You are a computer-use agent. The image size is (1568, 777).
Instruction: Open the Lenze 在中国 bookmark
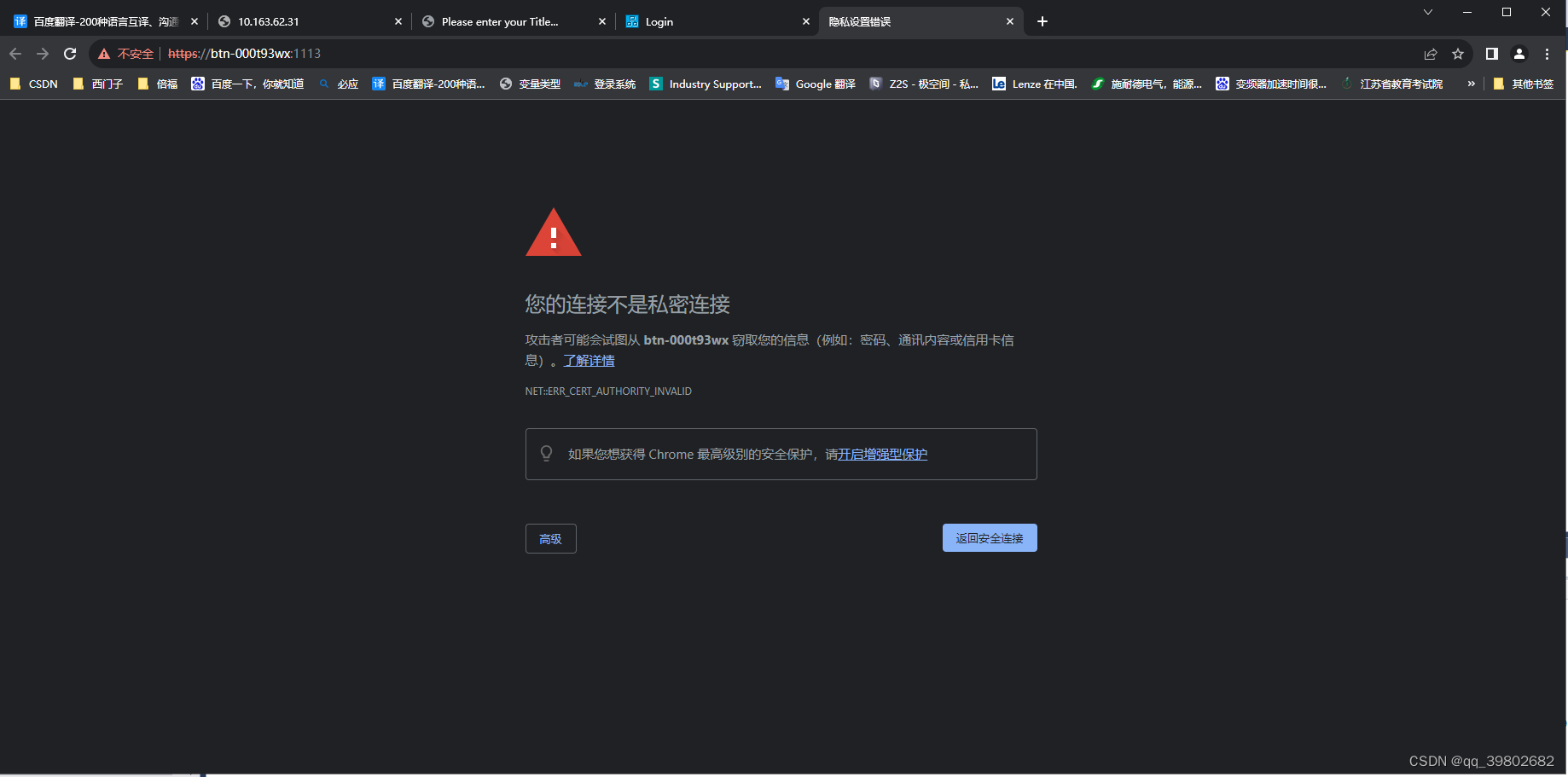tap(1034, 84)
